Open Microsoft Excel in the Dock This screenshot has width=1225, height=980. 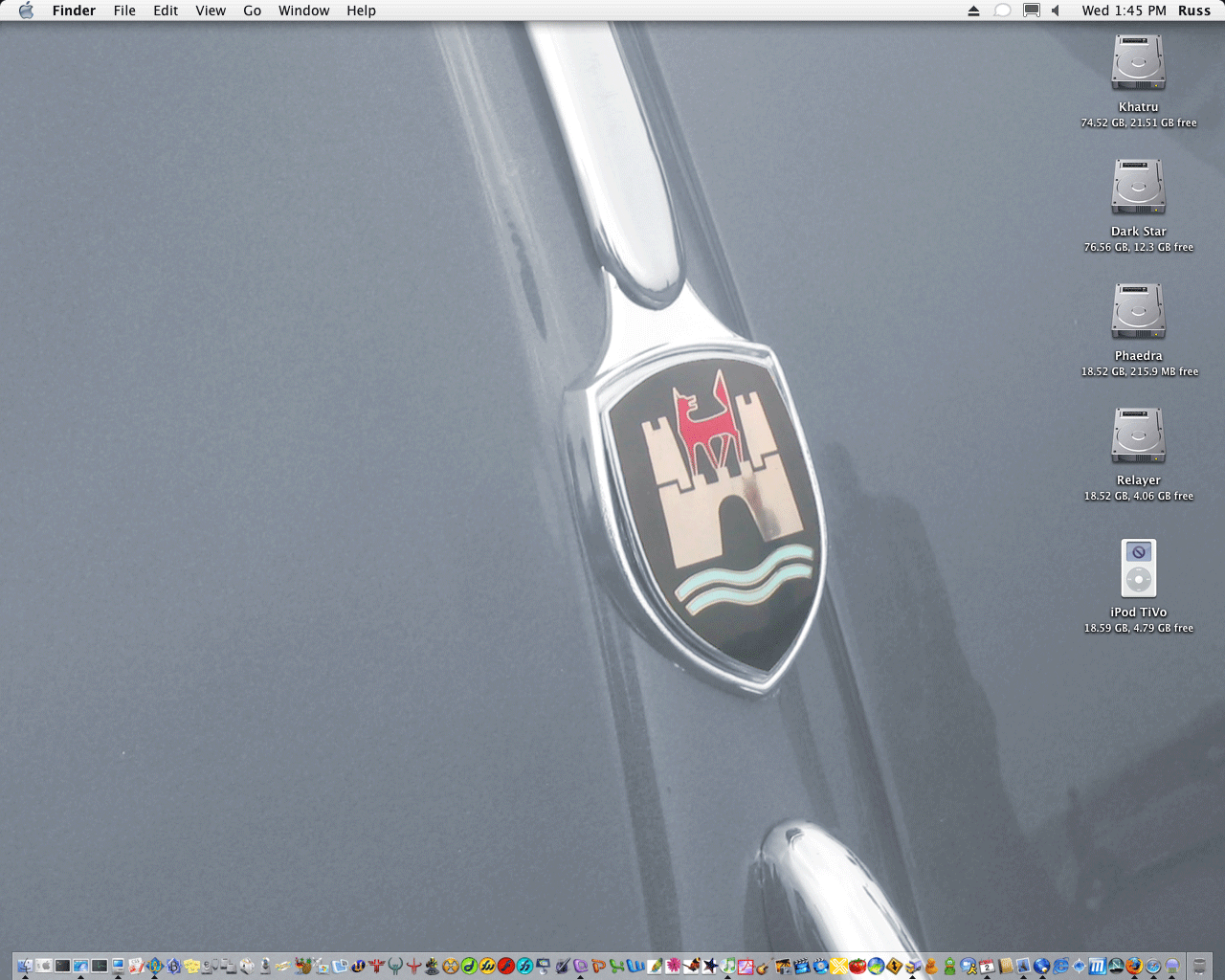pyautogui.click(x=617, y=966)
